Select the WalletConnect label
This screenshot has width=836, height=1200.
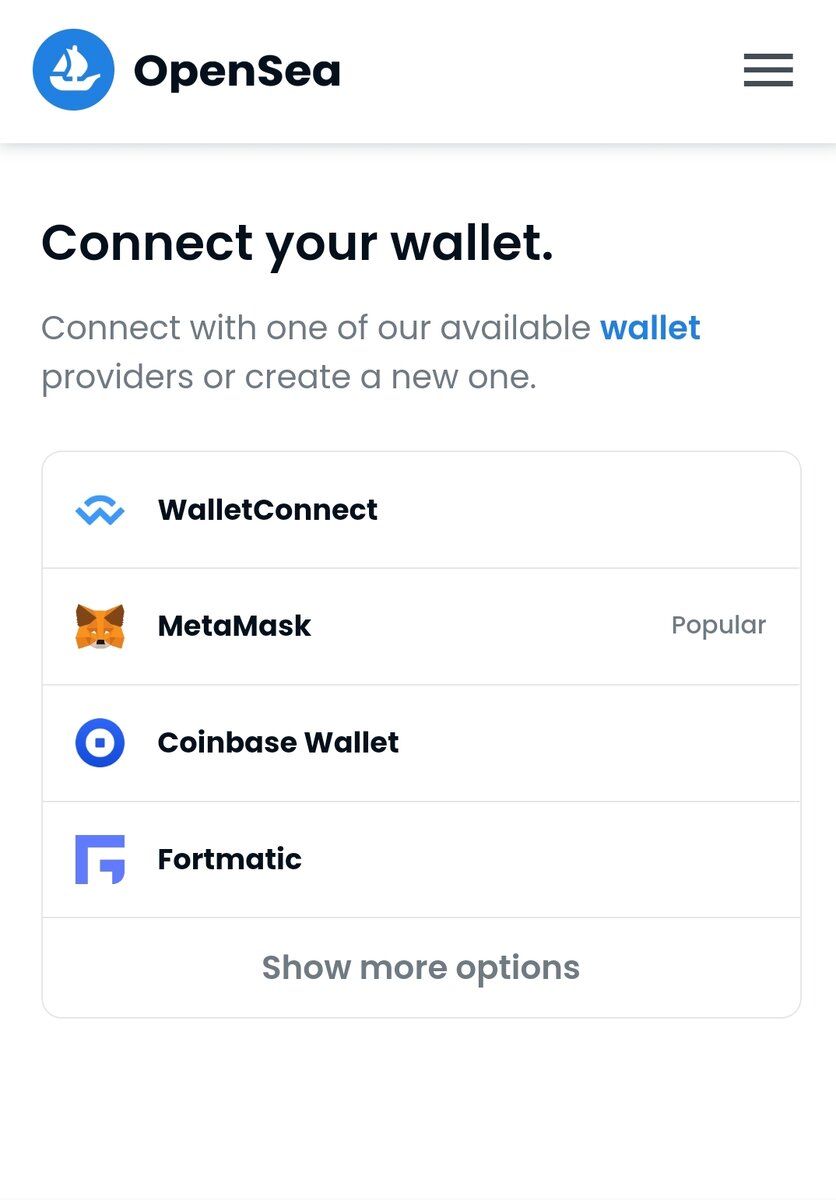(x=268, y=510)
